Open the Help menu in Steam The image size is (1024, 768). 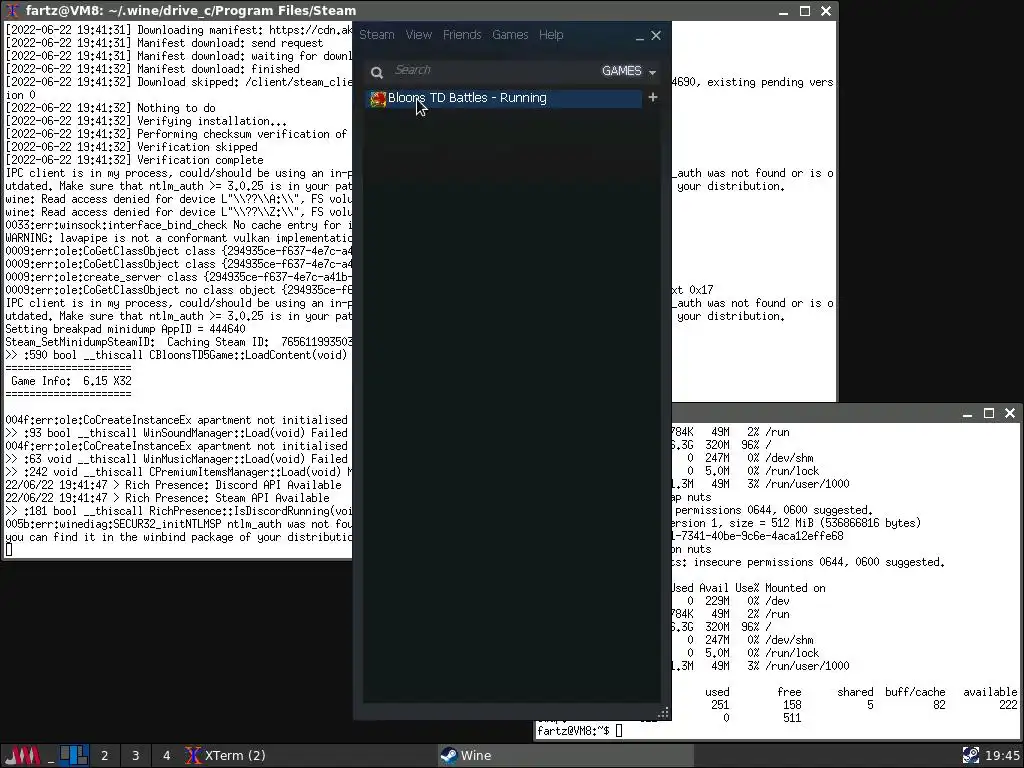551,35
